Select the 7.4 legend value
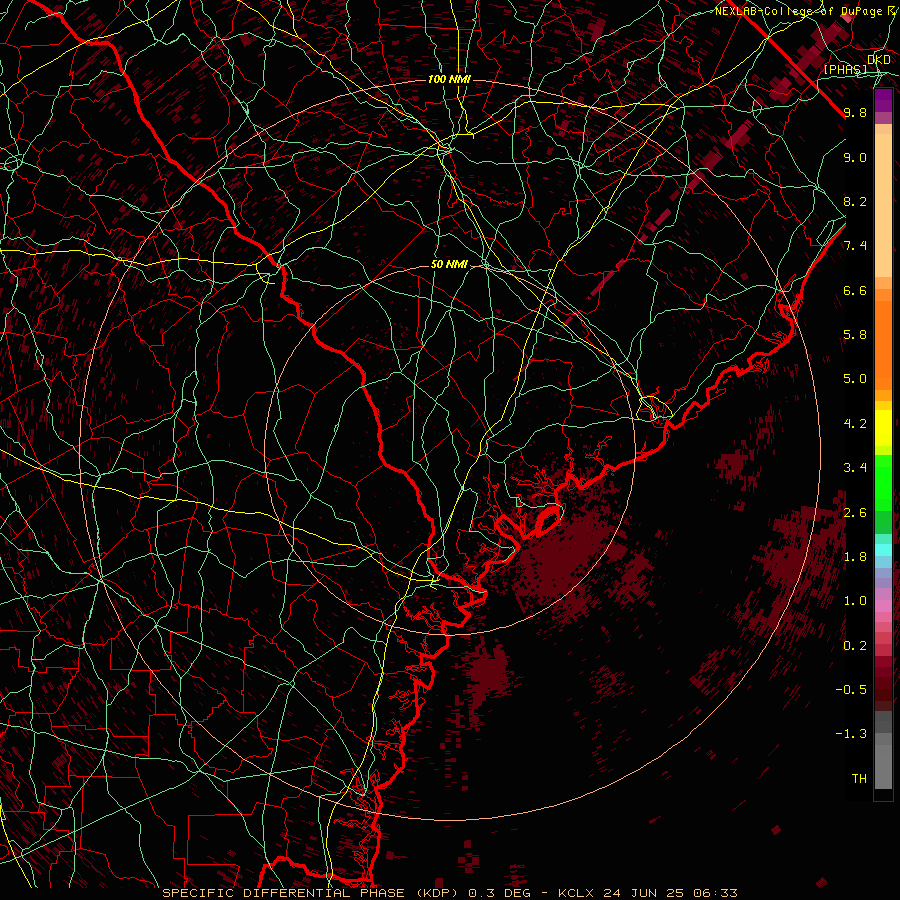Screen dimensions: 900x900 (x=855, y=246)
